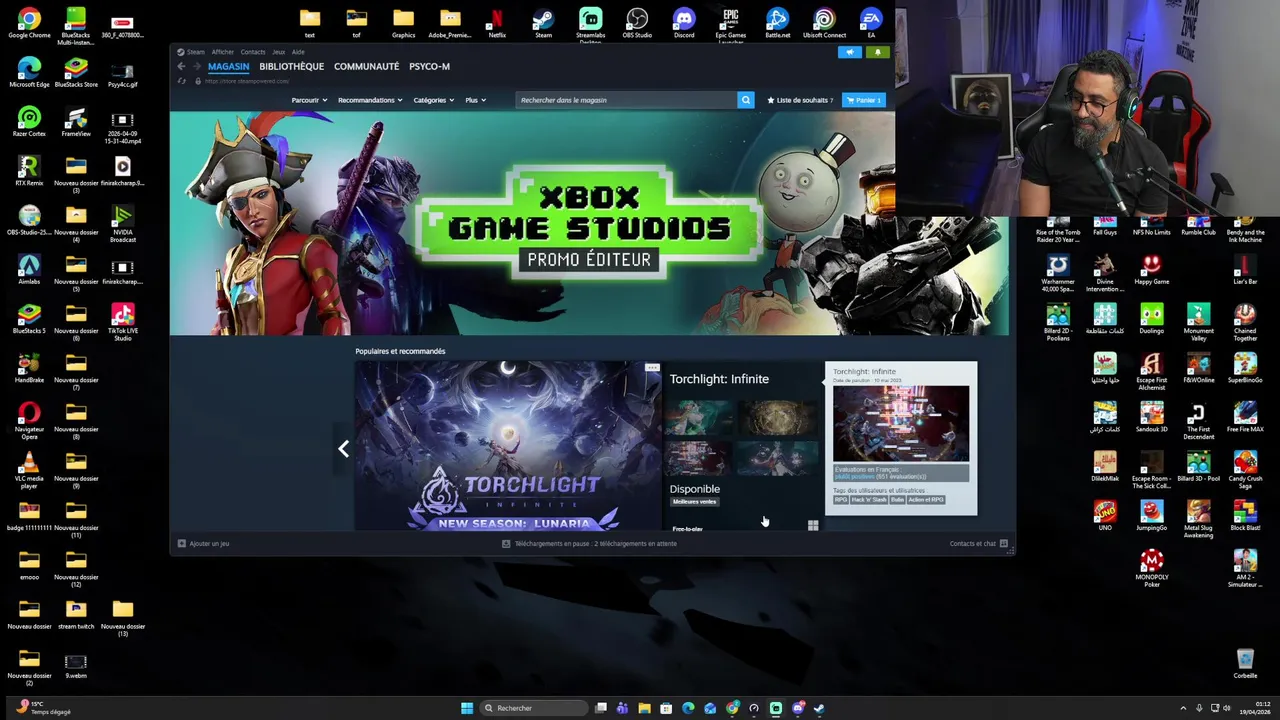Open the Jeux menu
1280x720 pixels.
(x=279, y=52)
